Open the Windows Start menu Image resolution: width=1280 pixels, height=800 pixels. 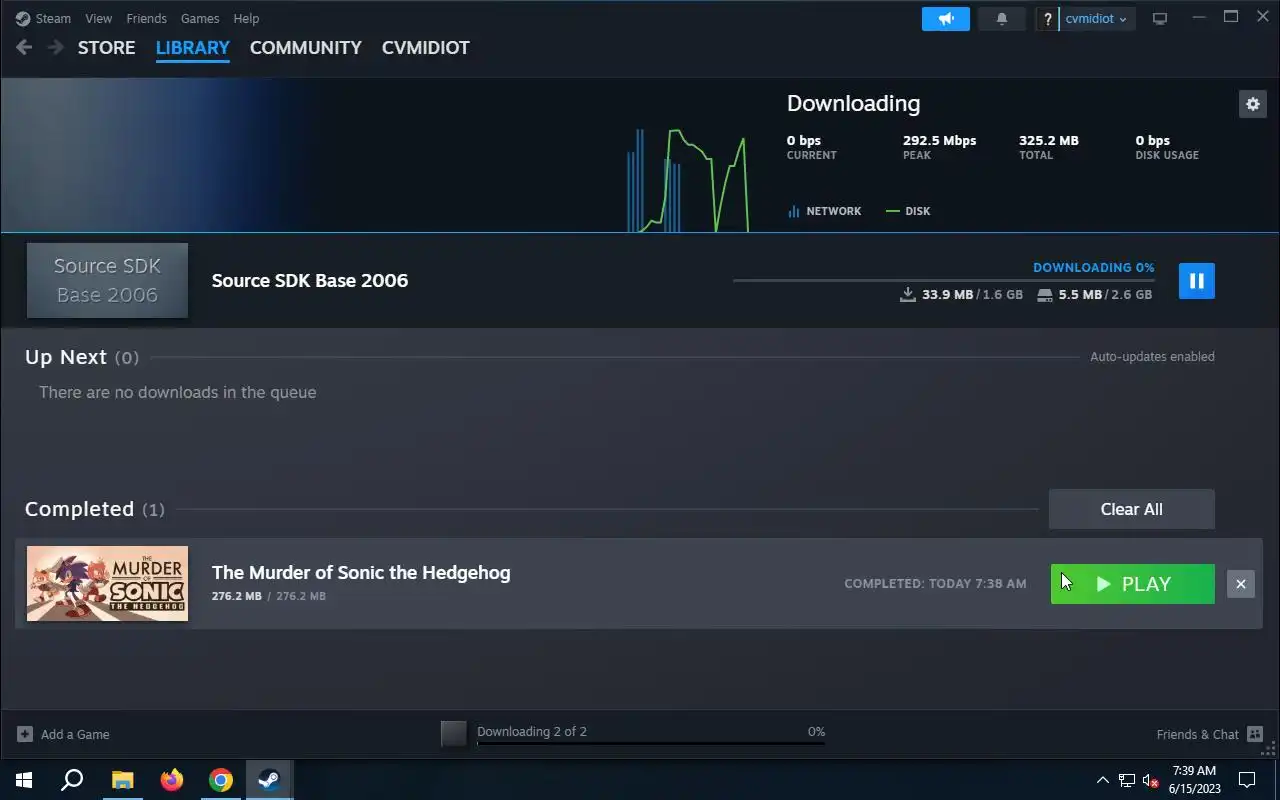(24, 780)
